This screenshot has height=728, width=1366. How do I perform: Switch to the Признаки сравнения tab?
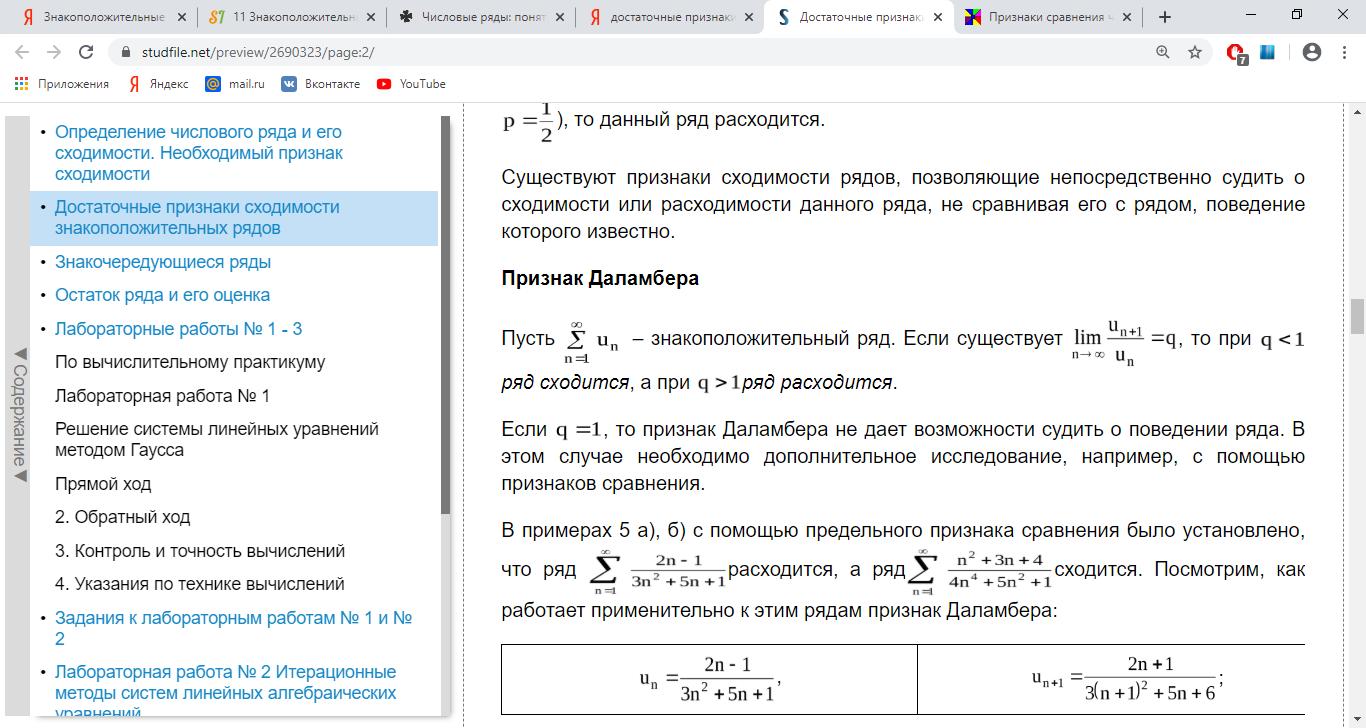[x=1046, y=17]
